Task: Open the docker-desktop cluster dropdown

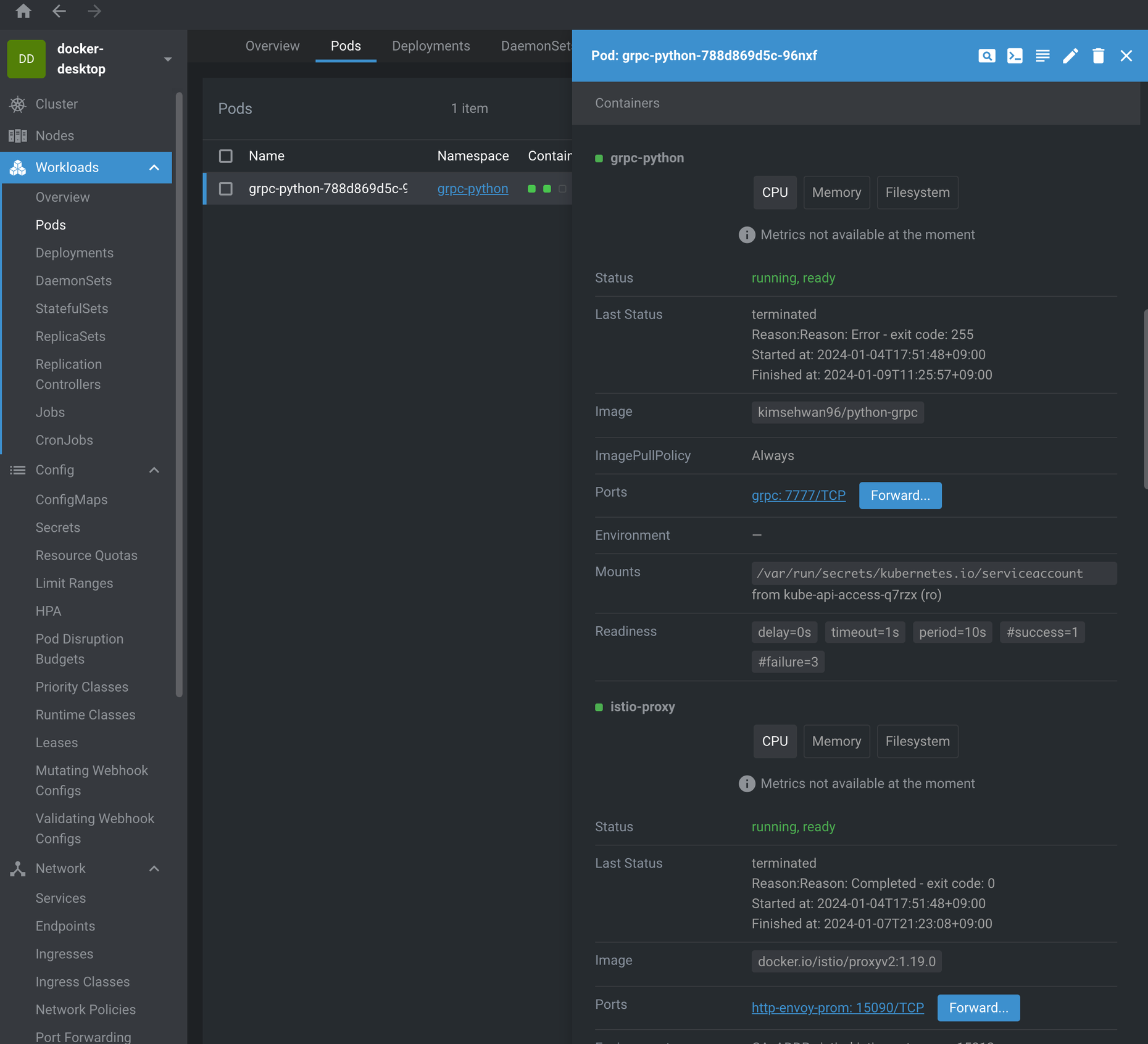Action: (x=168, y=59)
